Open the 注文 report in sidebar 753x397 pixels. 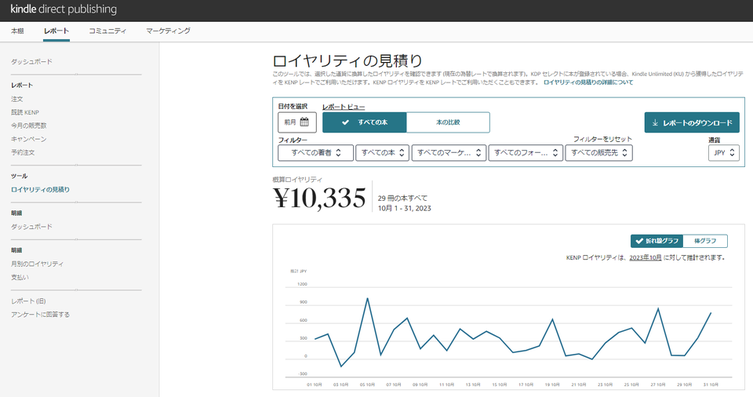click(x=17, y=99)
